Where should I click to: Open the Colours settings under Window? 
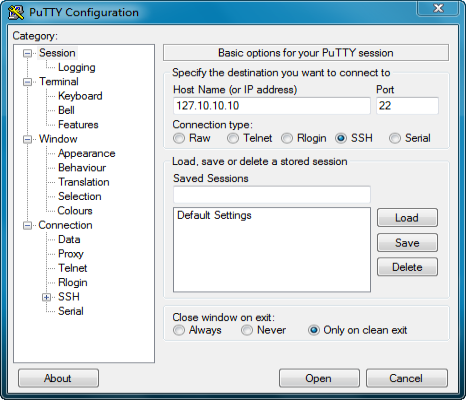coord(75,211)
